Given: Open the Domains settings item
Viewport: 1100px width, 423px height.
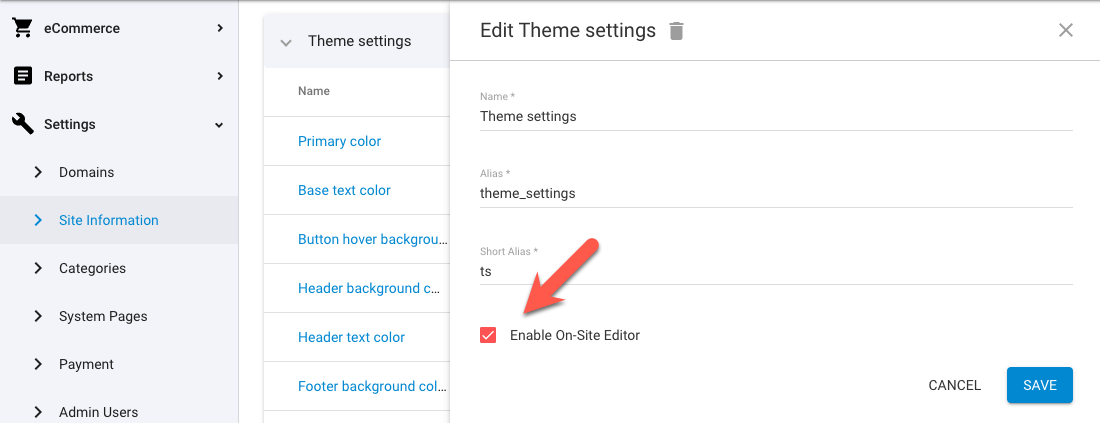Looking at the screenshot, I should (86, 172).
